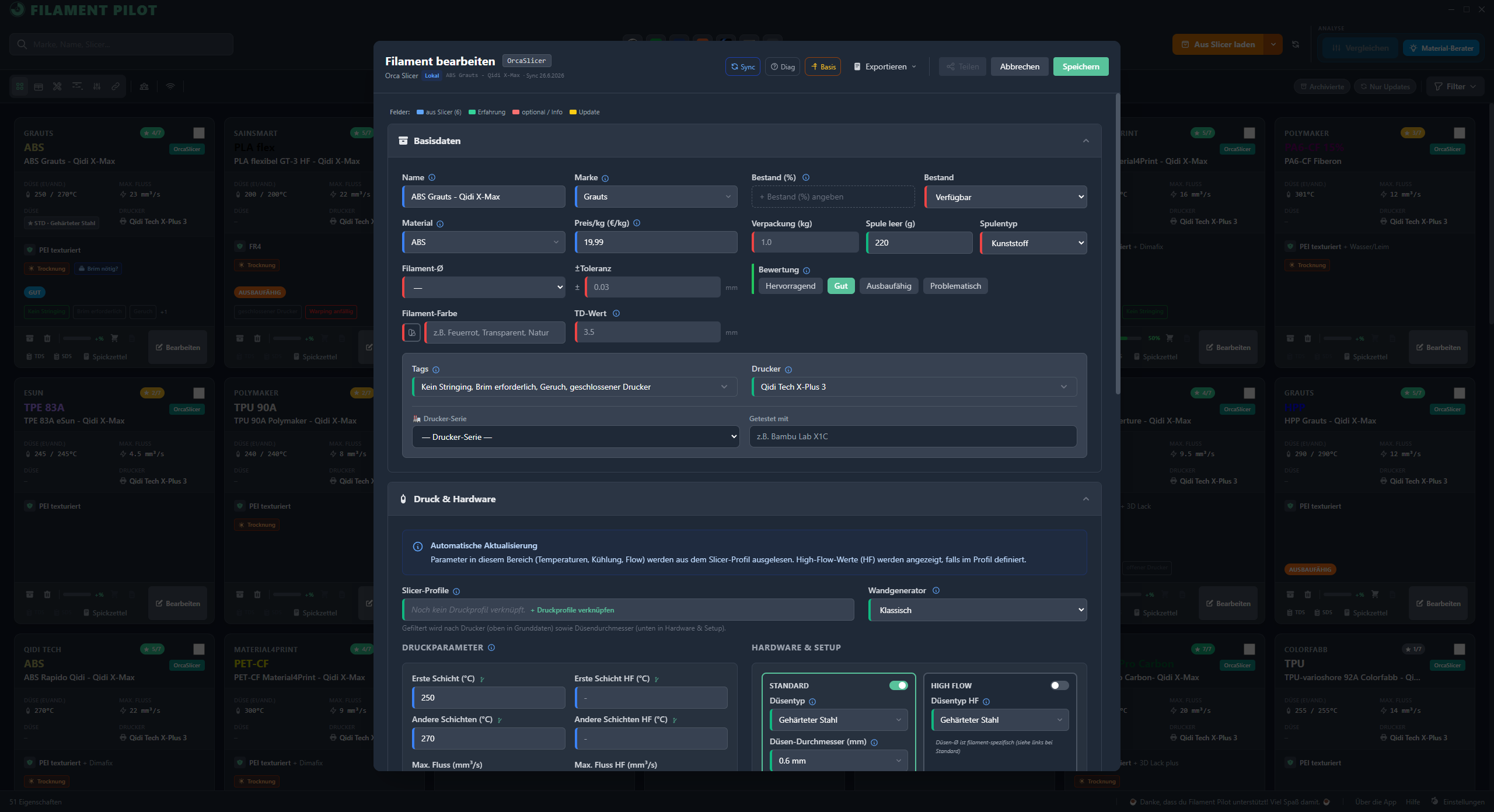Click Hilfe in status bar
This screenshot has height=812, width=1494.
coord(1413,802)
